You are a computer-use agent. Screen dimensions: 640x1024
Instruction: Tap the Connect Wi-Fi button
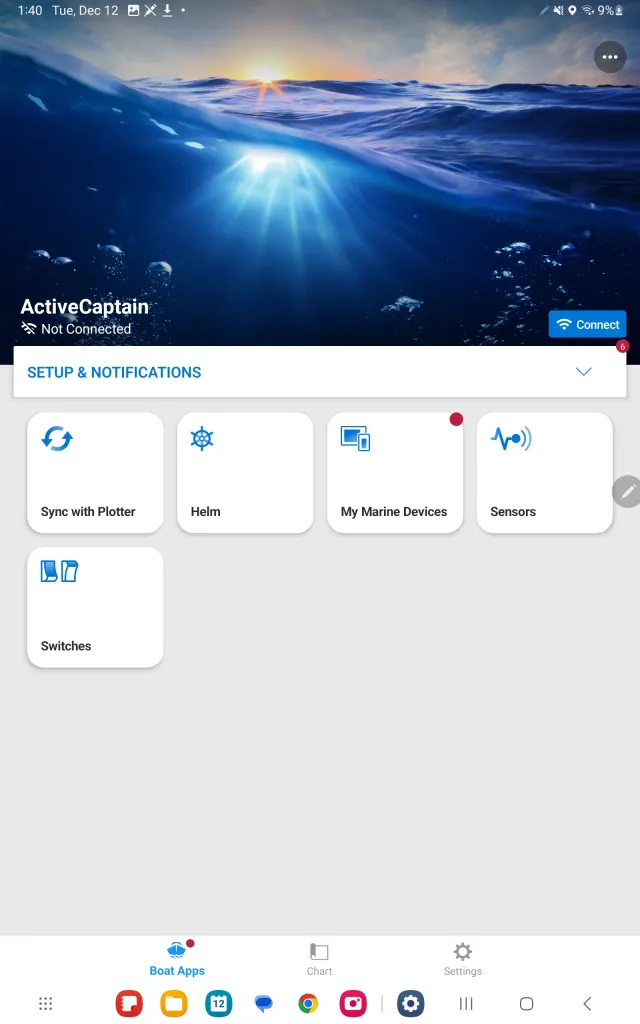click(x=587, y=325)
